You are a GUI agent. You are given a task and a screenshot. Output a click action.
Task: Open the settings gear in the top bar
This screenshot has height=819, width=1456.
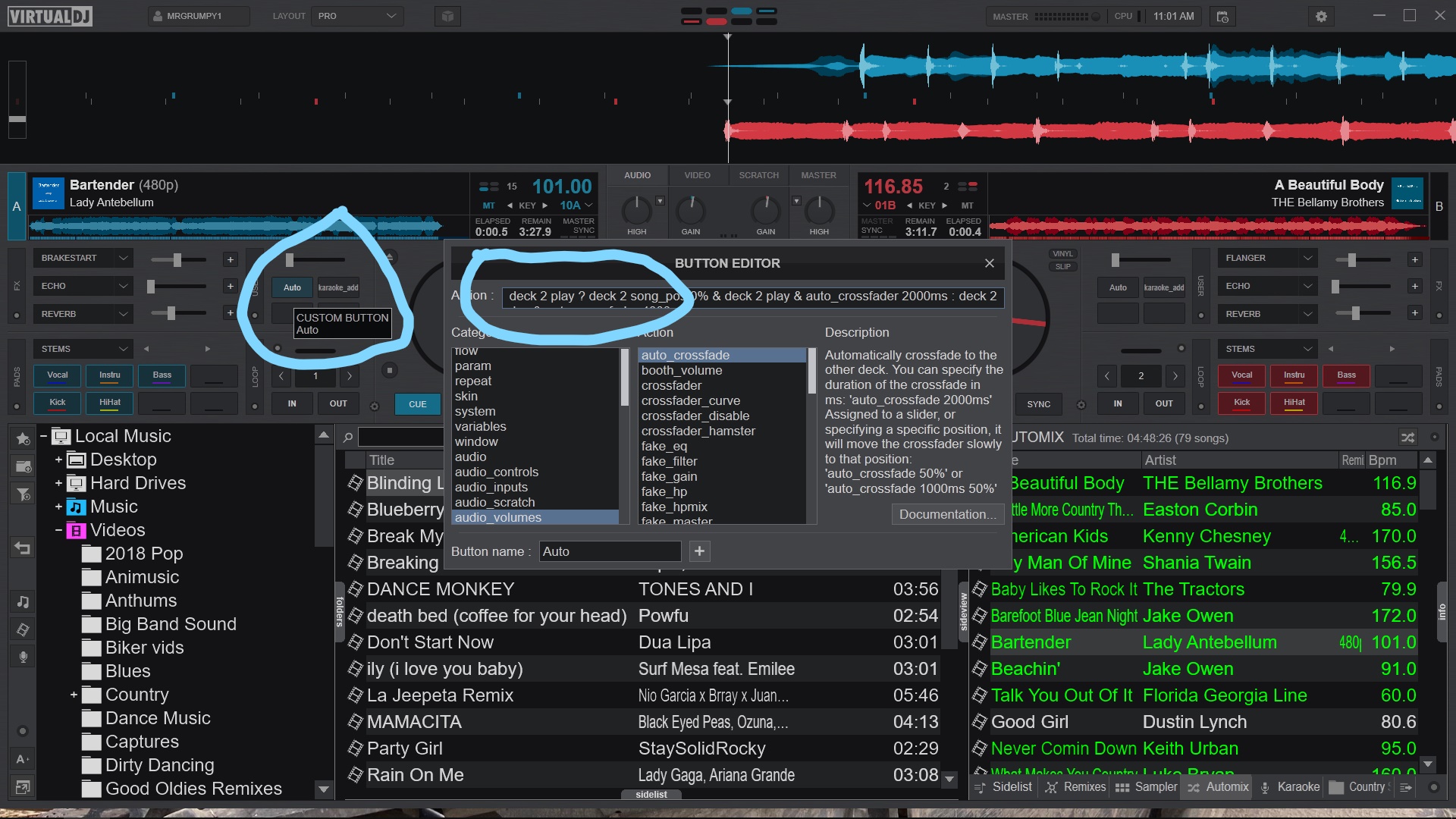[x=1321, y=16]
